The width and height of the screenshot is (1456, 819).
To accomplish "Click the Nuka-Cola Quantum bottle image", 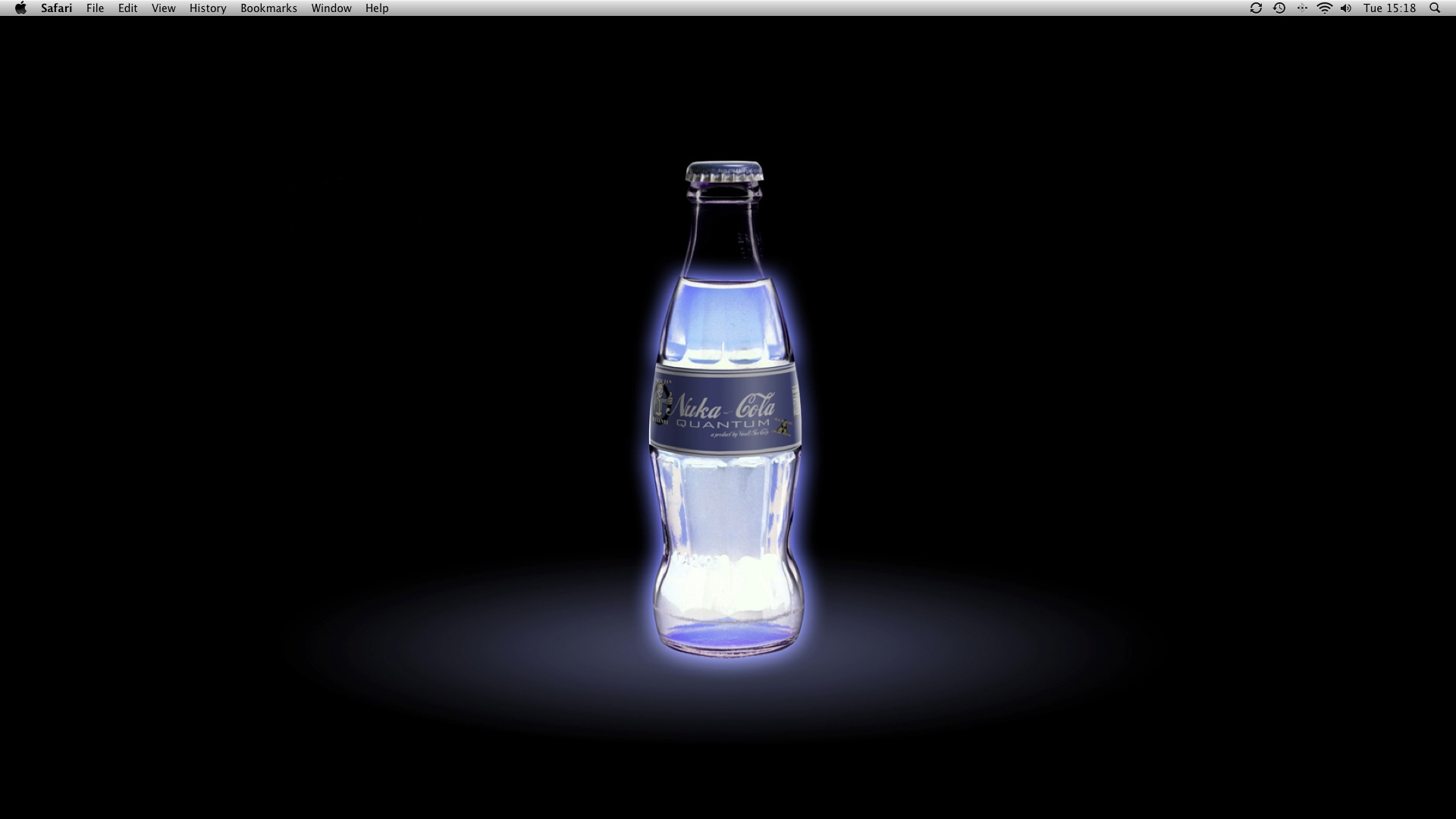I will (725, 409).
